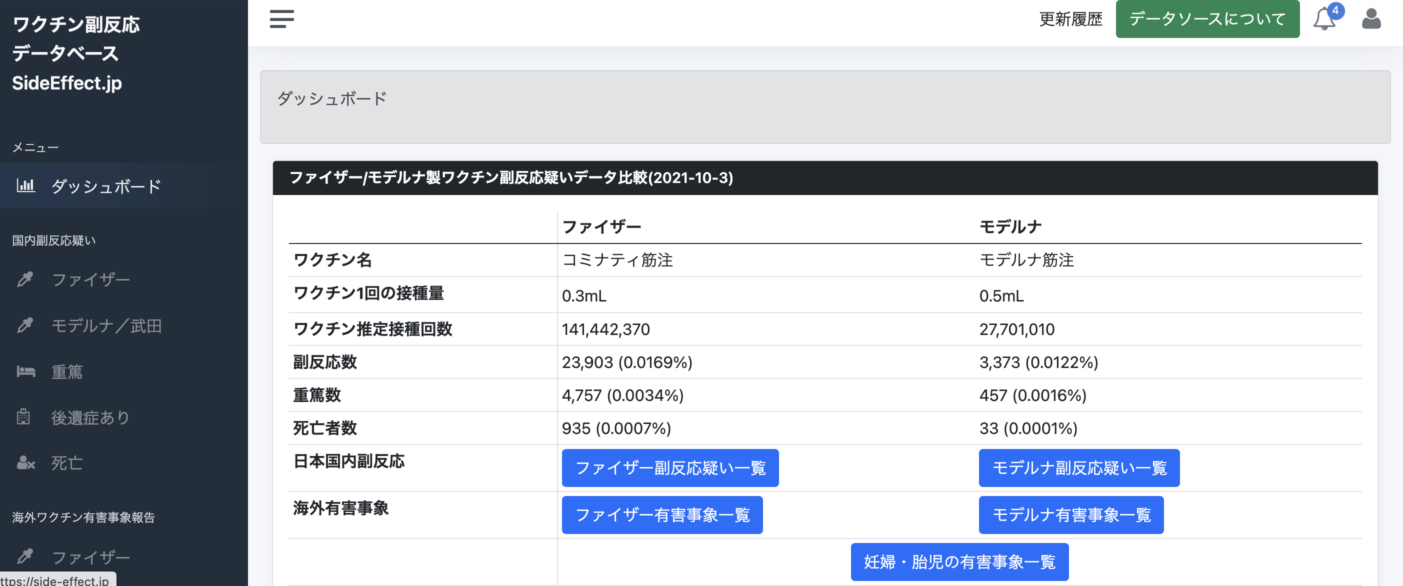
Task: Click the hamburger menu icon
Action: [282, 19]
